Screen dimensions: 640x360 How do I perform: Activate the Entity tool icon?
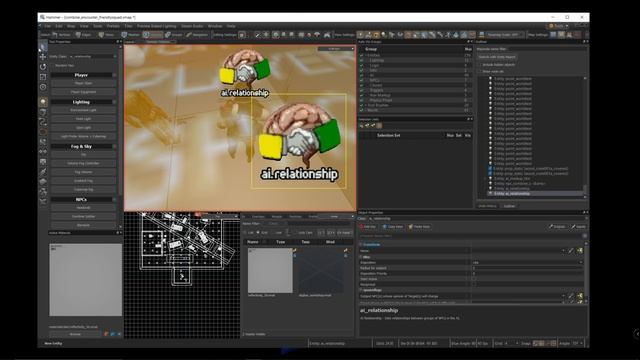point(43,102)
